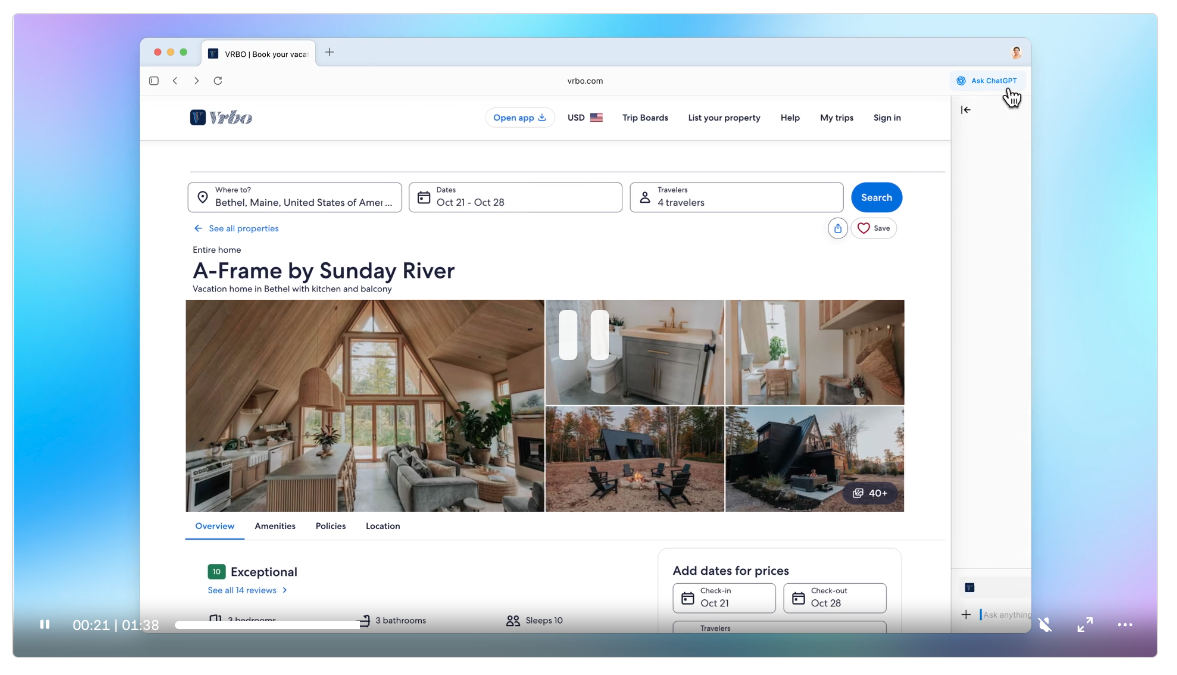Image resolution: width=1177 pixels, height=675 pixels.
Task: Open the video player more options menu
Action: (1124, 625)
